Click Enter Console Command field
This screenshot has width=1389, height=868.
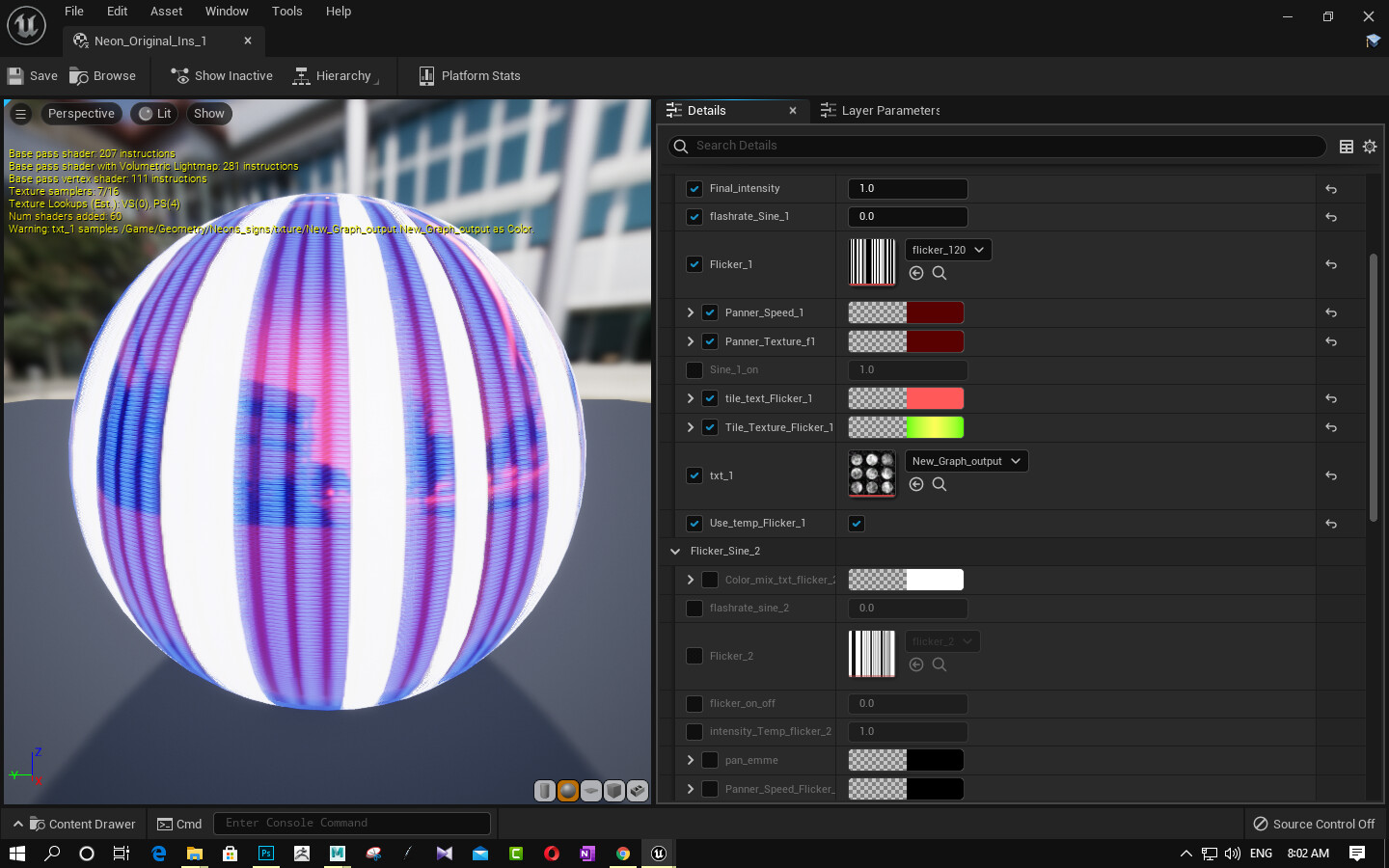pos(352,824)
